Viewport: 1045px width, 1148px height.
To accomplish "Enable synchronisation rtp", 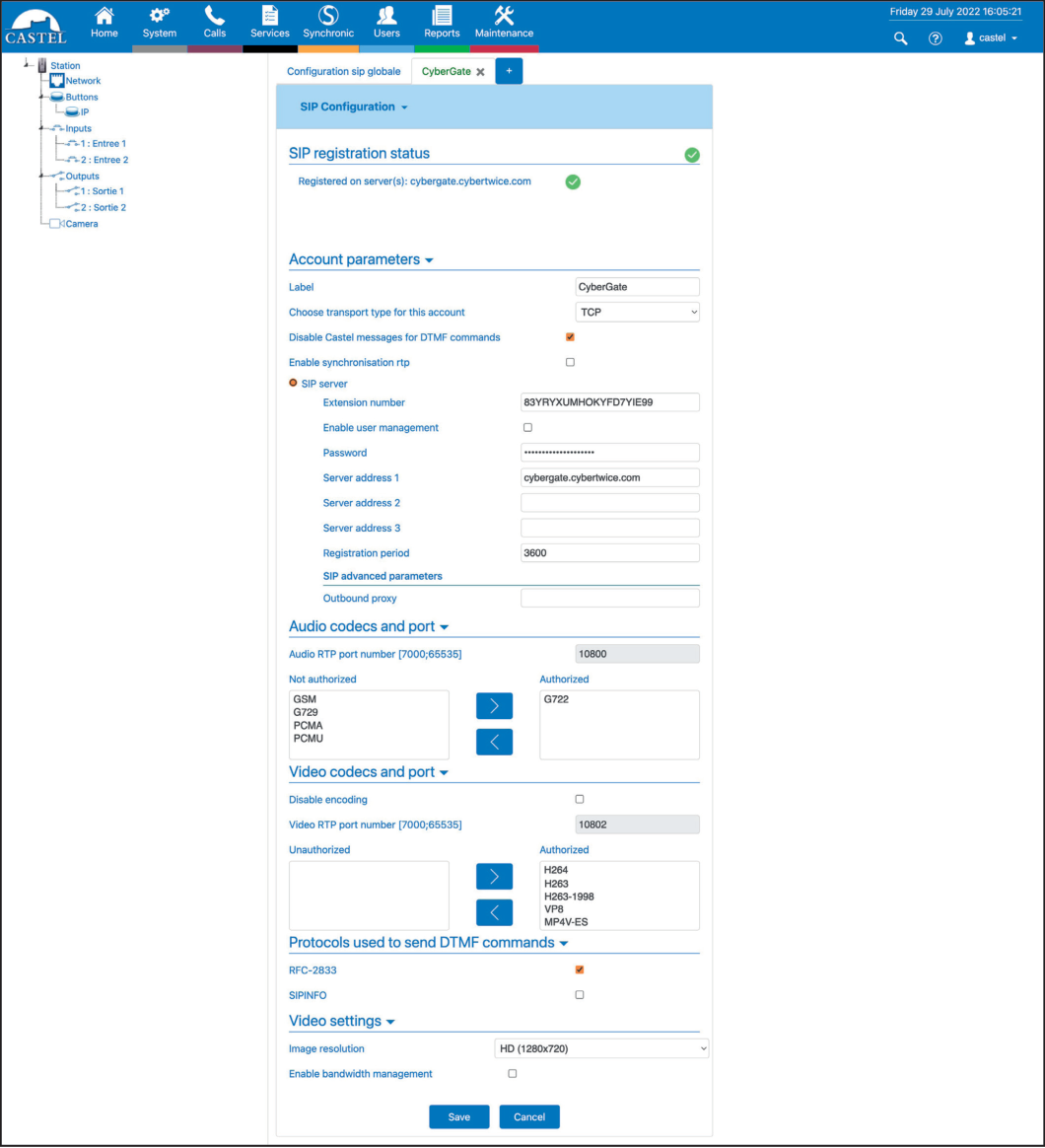I will (569, 361).
